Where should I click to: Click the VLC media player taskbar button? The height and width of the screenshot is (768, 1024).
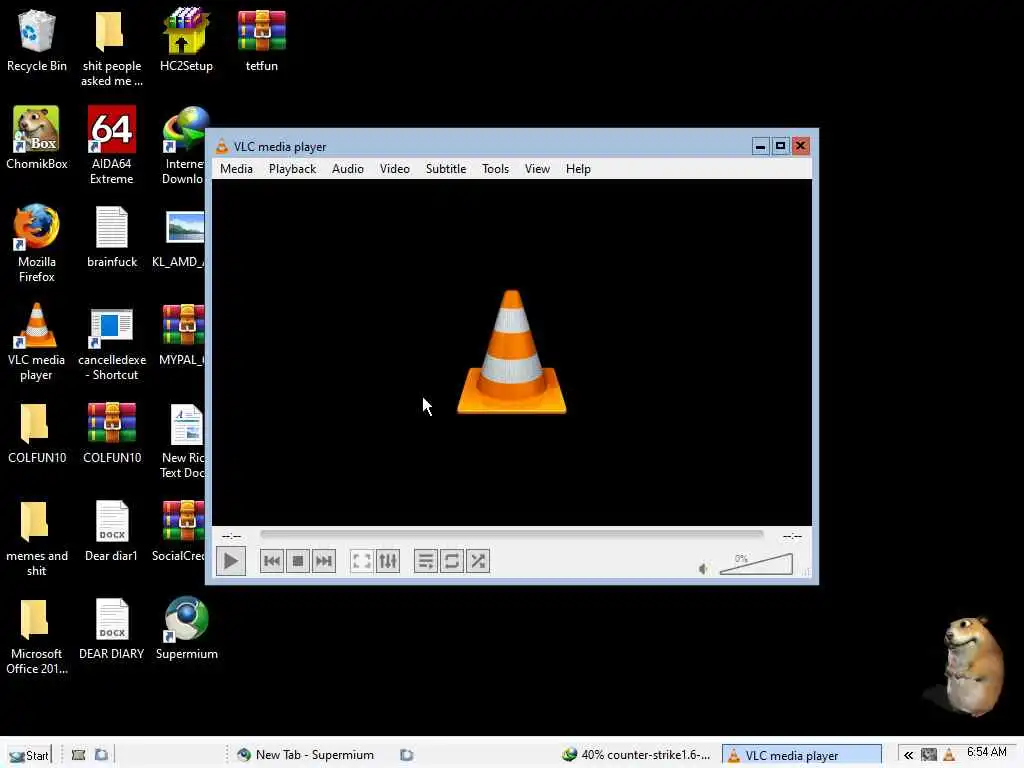pyautogui.click(x=801, y=755)
